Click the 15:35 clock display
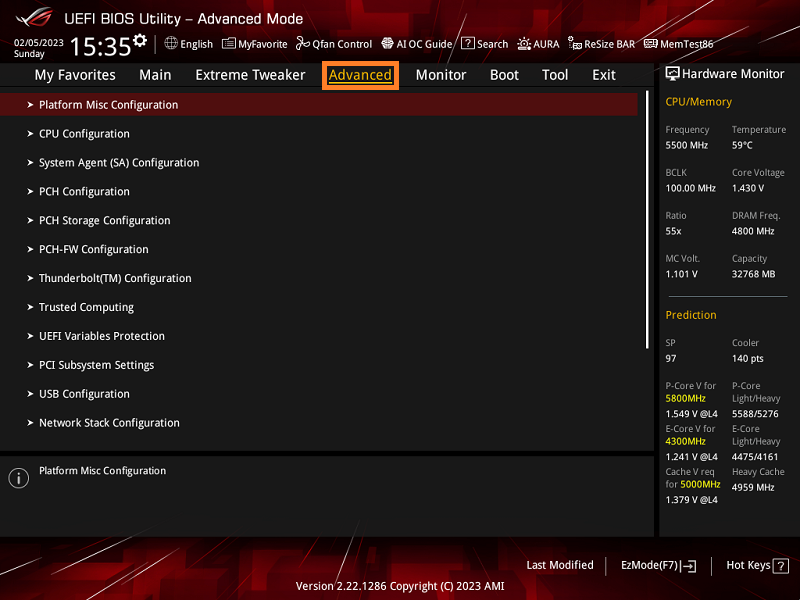 tap(101, 46)
